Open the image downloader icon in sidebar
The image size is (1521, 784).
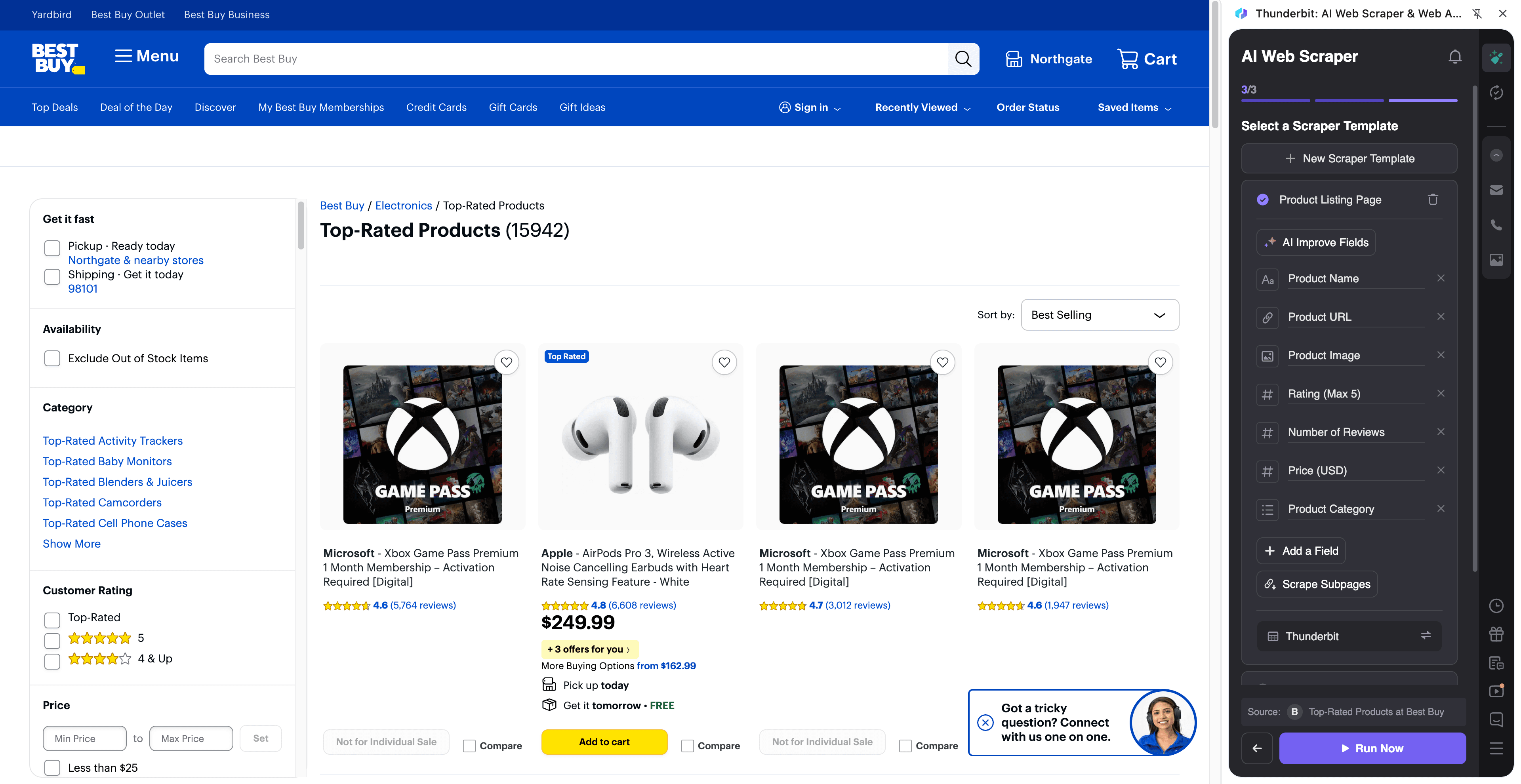1496,260
